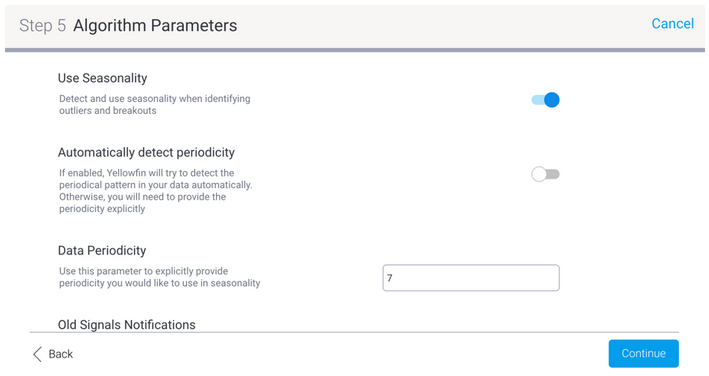Cancel the algorithm parameters wizard
Image resolution: width=709 pixels, height=376 pixels.
tap(672, 24)
